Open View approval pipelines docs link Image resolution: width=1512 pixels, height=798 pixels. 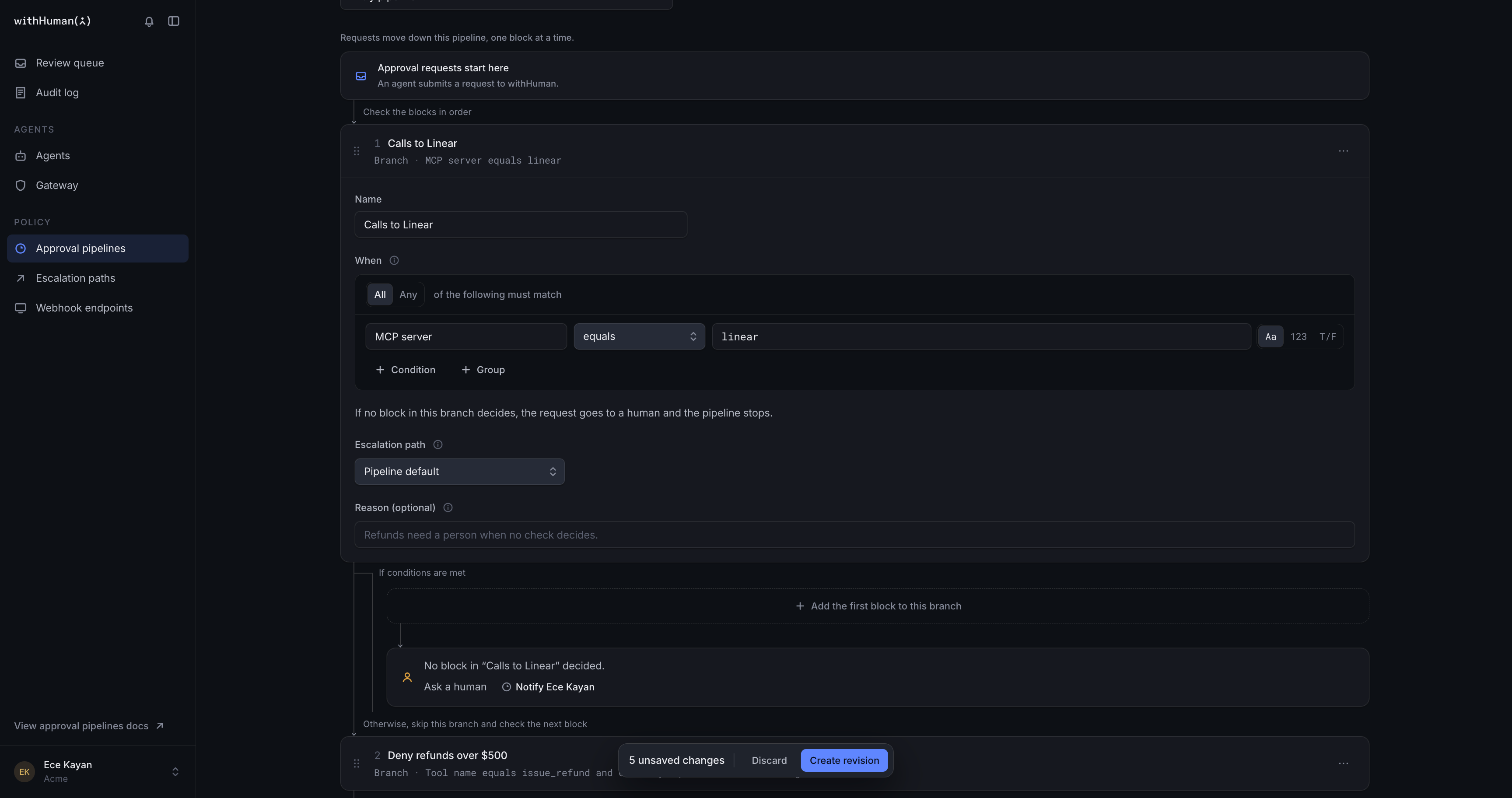coord(89,726)
